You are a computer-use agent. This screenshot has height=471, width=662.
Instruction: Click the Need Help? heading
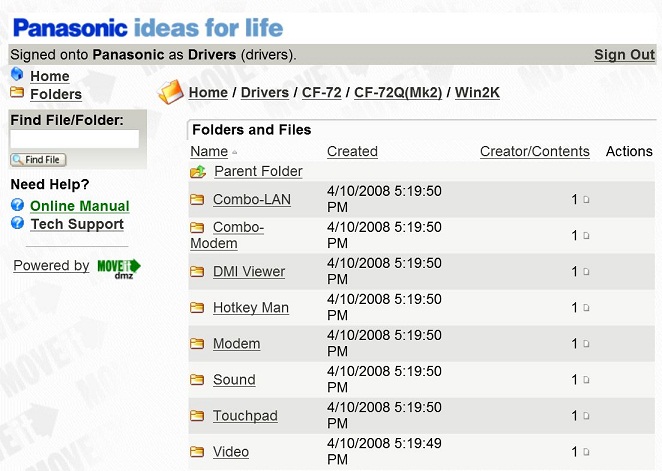point(50,184)
